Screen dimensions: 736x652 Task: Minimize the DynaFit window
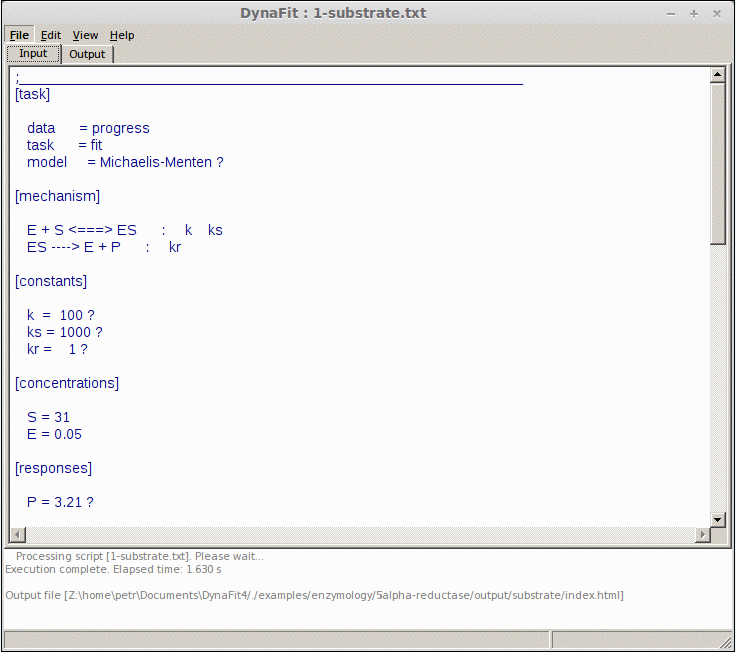tap(671, 14)
